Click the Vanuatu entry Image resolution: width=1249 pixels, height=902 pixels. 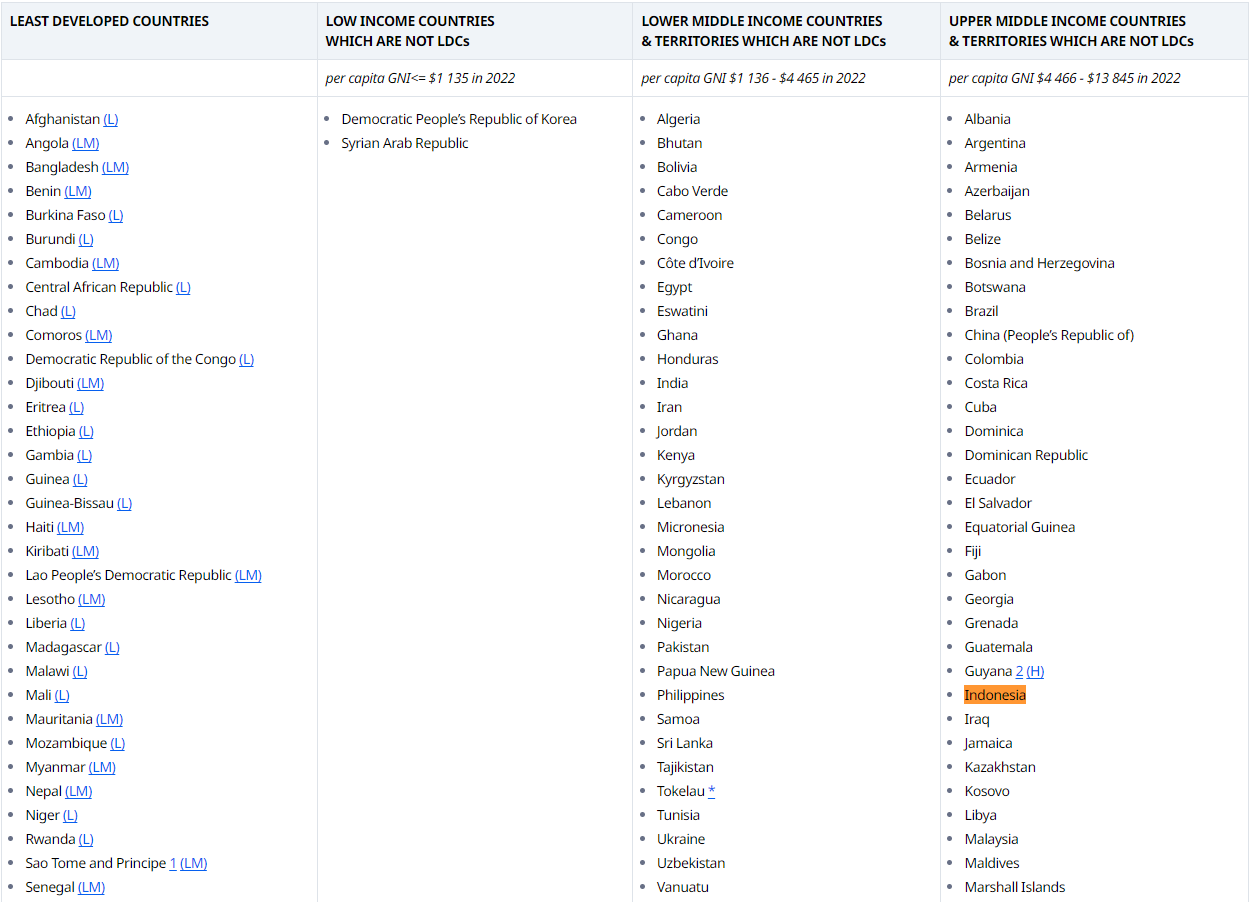(x=683, y=887)
